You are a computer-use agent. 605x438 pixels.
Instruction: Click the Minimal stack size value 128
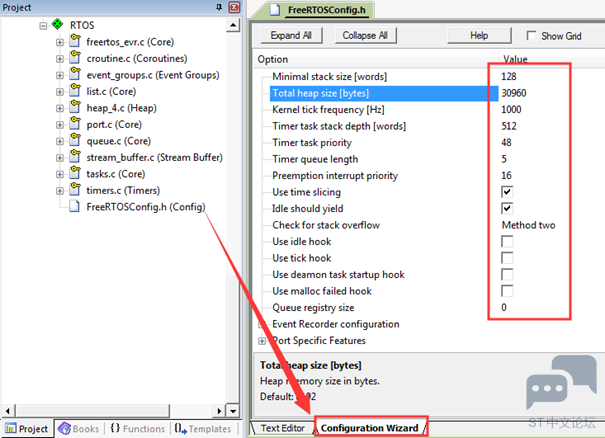click(509, 76)
